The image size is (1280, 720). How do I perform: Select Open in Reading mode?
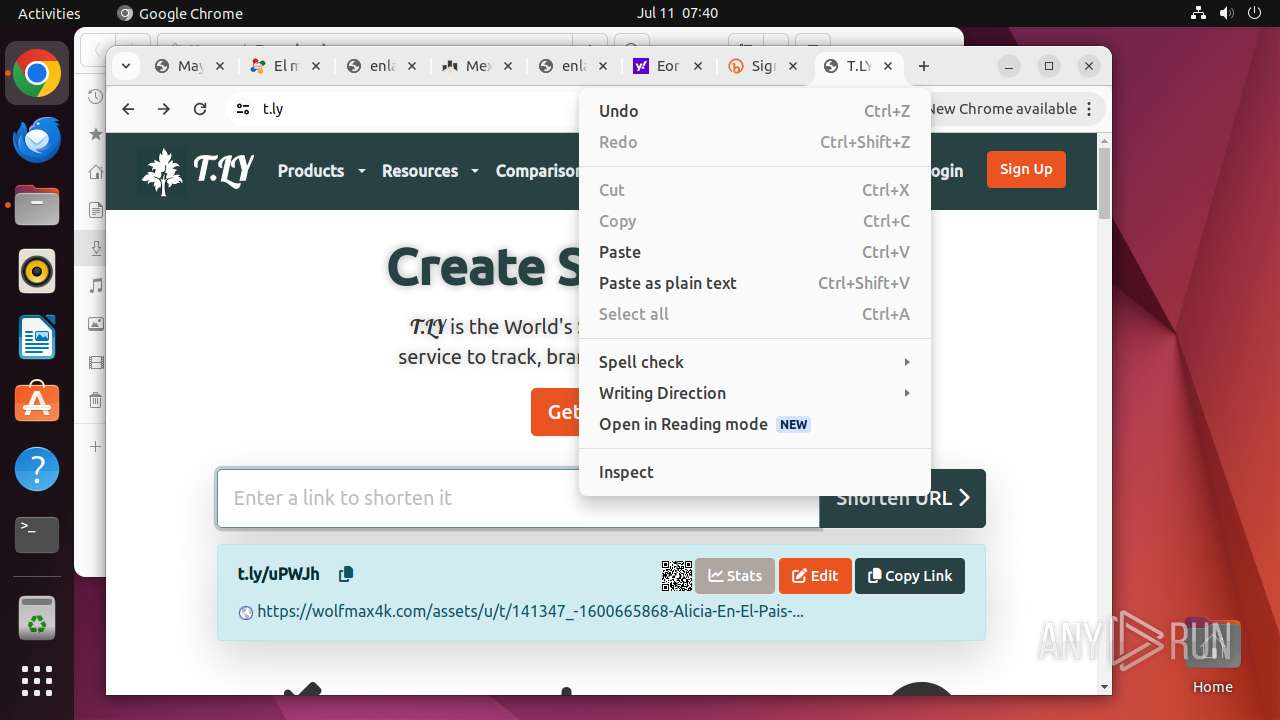tap(755, 424)
